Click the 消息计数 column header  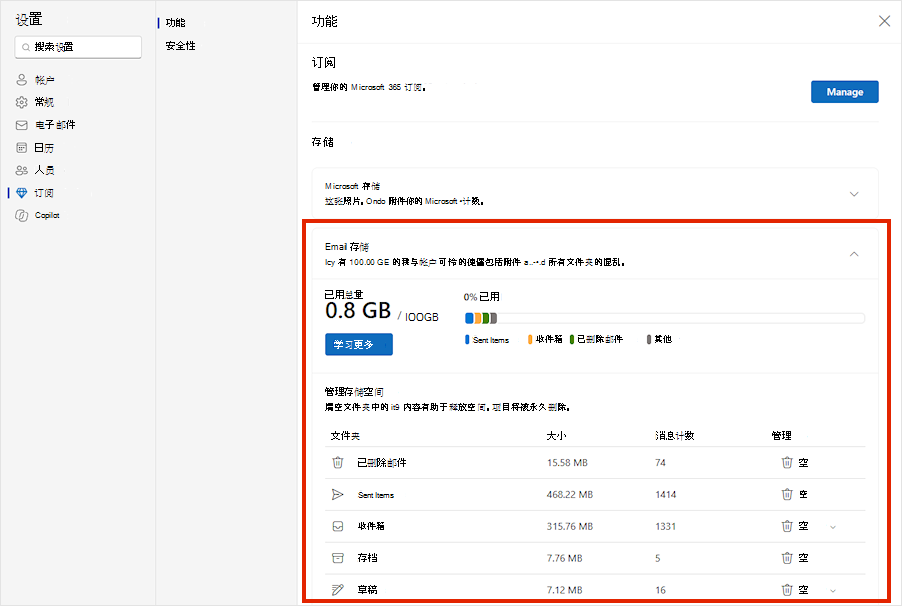pos(675,436)
